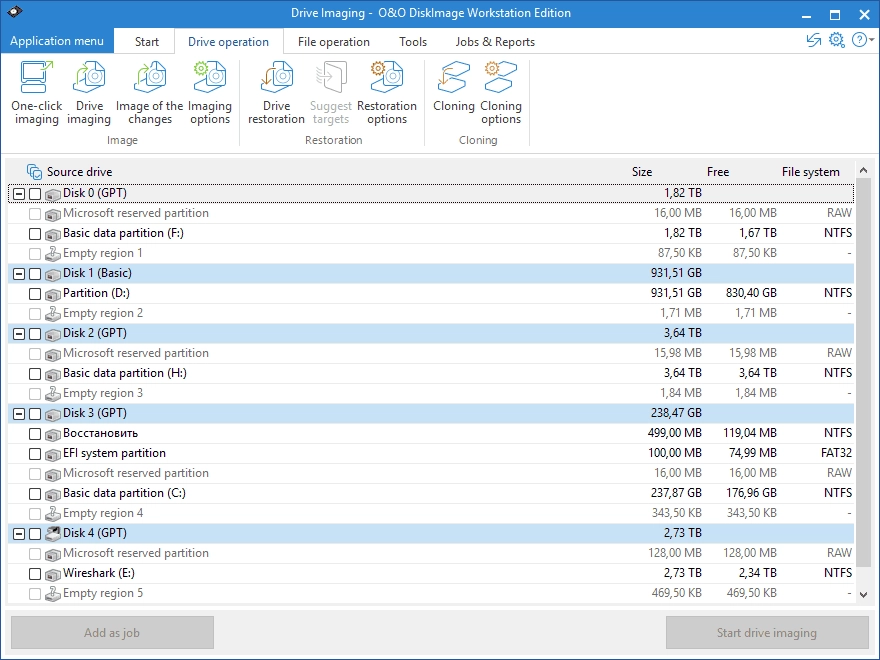Click the Empty region 1 icon
880x660 pixels.
53,254
